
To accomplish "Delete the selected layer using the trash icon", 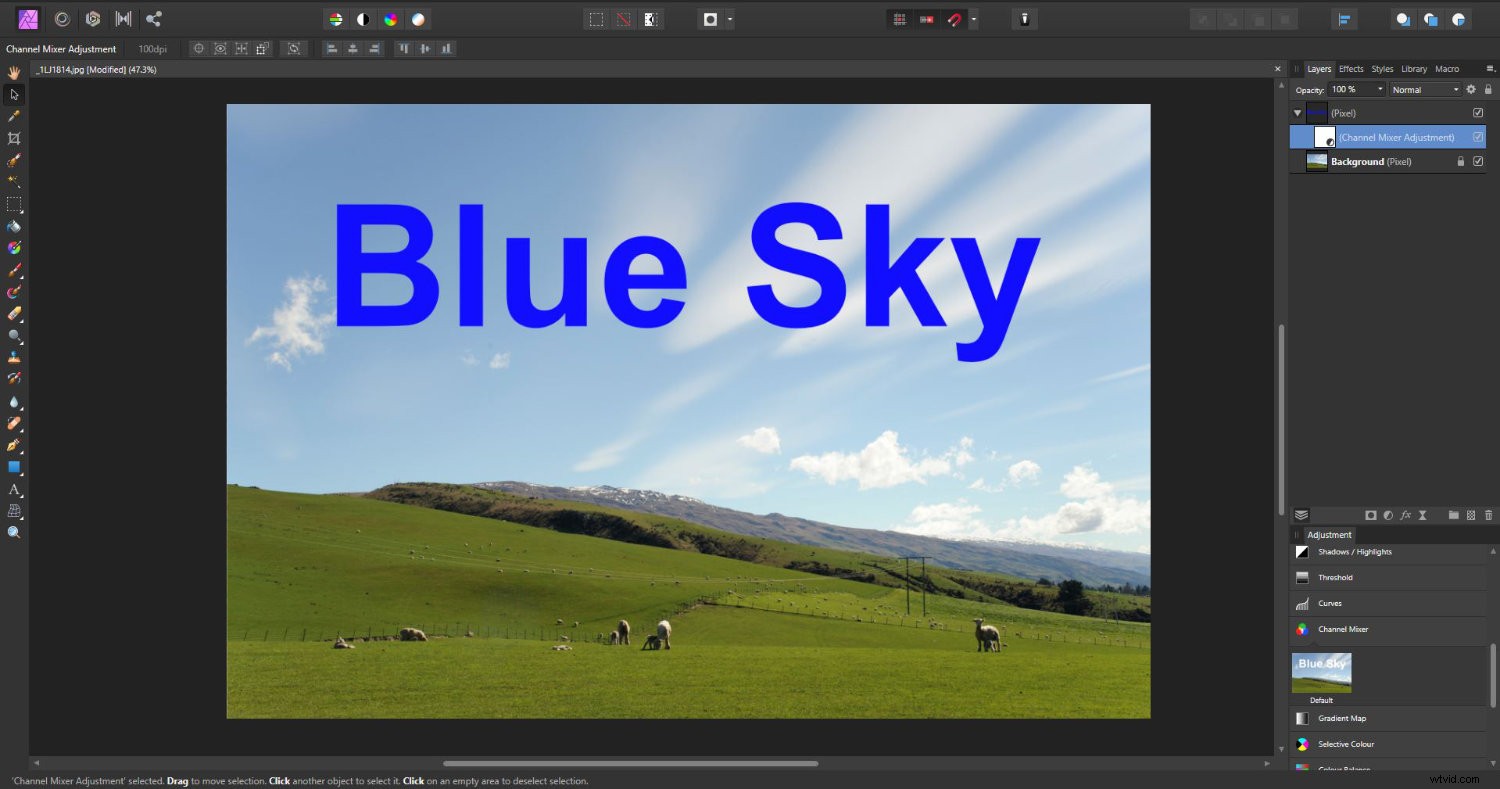I will (1489, 515).
